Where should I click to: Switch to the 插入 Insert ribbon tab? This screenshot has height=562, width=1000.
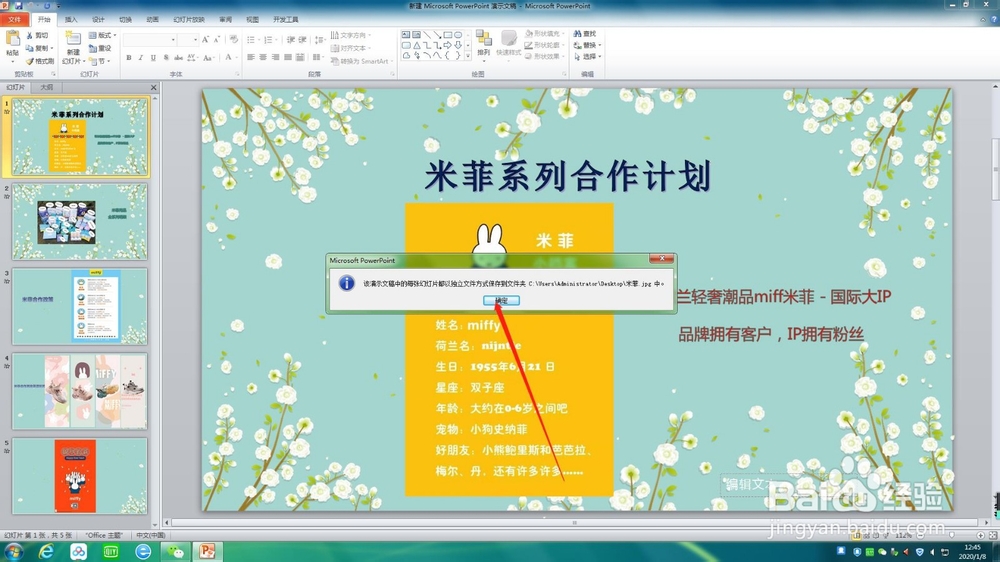click(71, 20)
